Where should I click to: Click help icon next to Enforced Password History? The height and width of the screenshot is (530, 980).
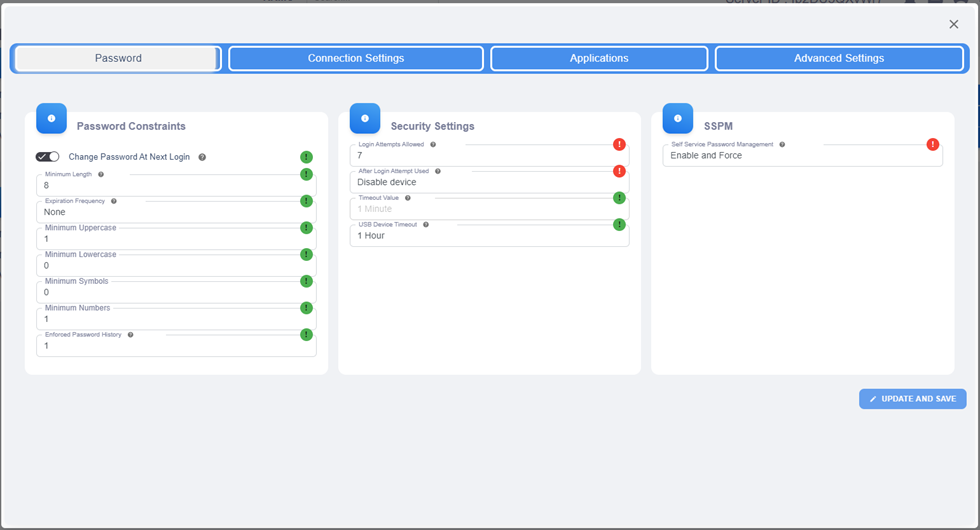pyautogui.click(x=130, y=335)
